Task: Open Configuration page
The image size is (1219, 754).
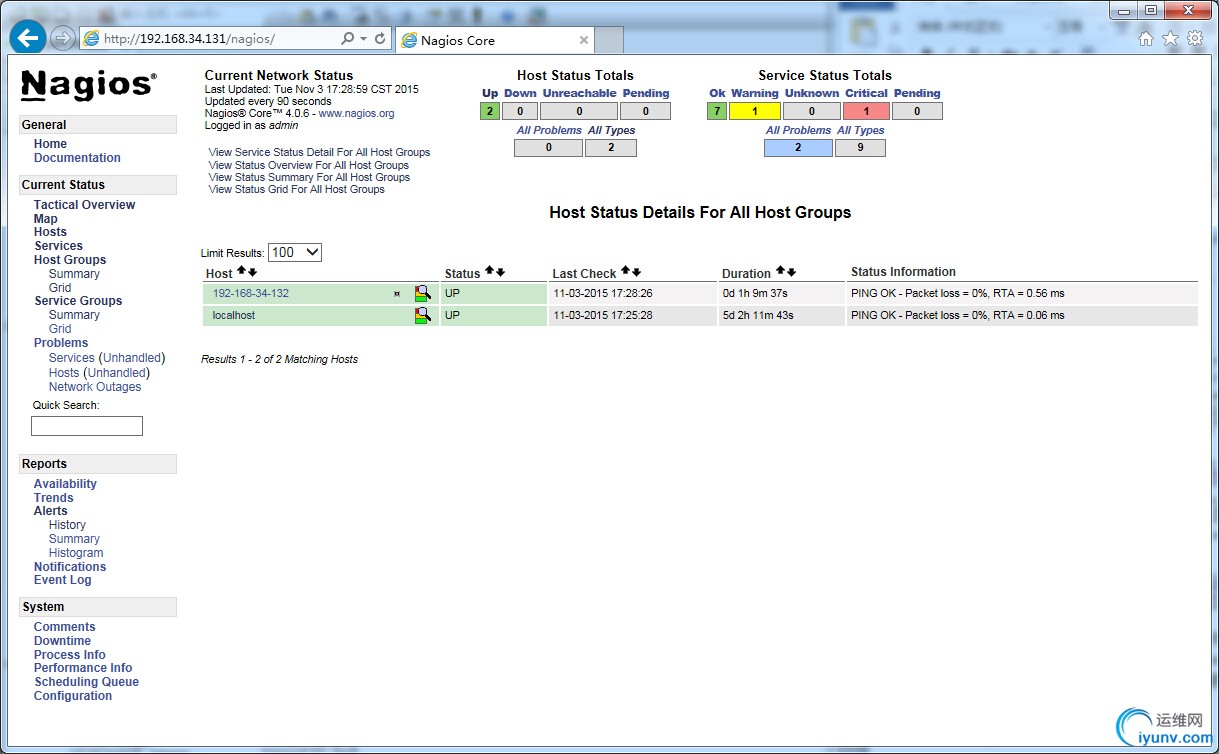Action: click(73, 696)
